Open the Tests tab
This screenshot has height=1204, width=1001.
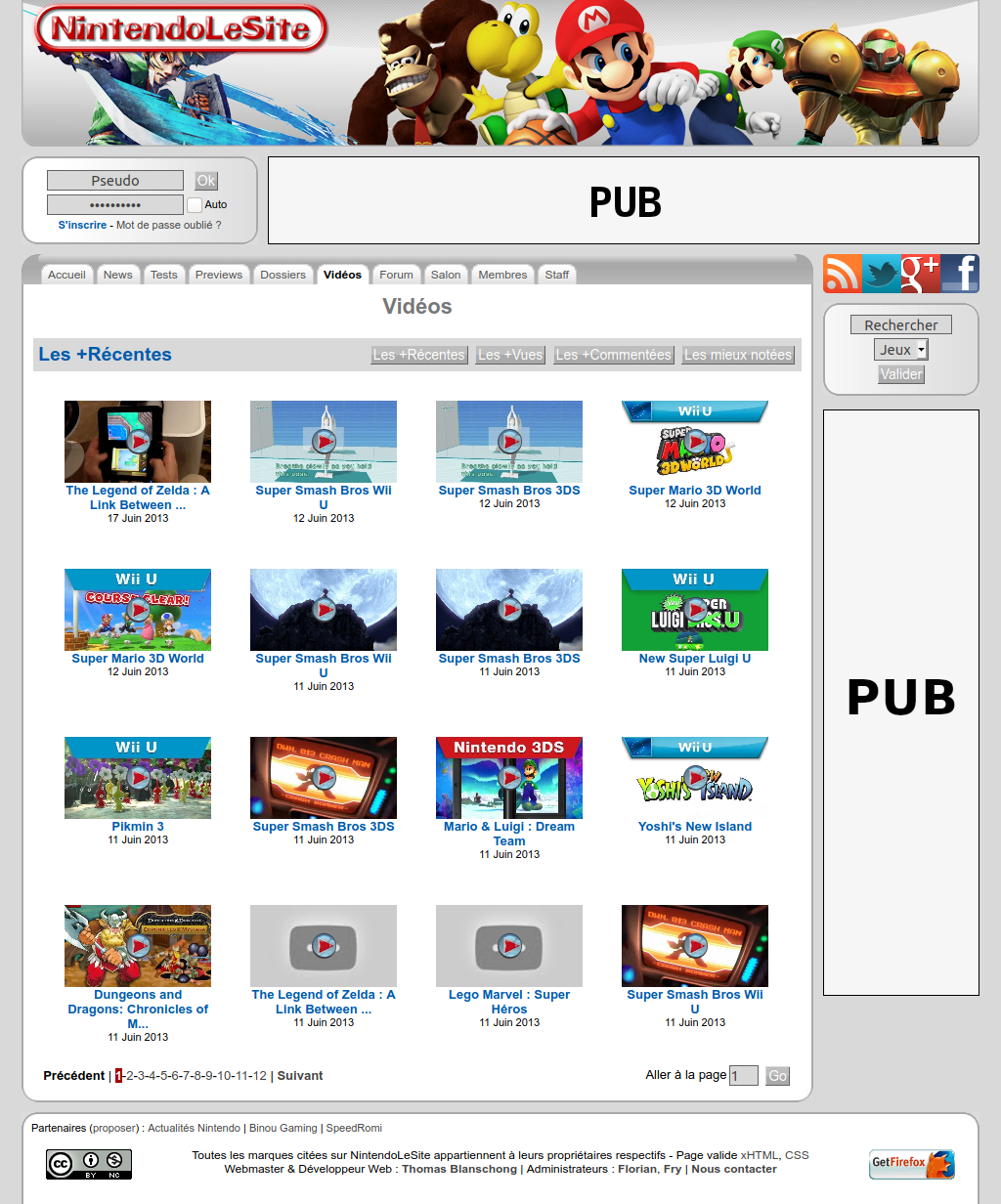(x=164, y=275)
